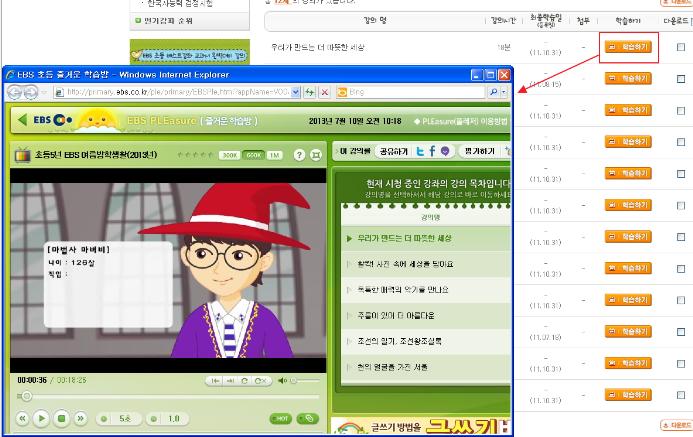Open the player help question-mark icon
The image size is (693, 437).
(299, 155)
